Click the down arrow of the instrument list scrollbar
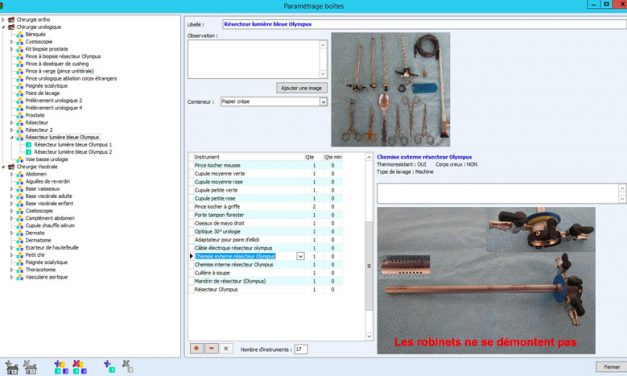Viewport: 627px width, 376px height. pos(369,336)
